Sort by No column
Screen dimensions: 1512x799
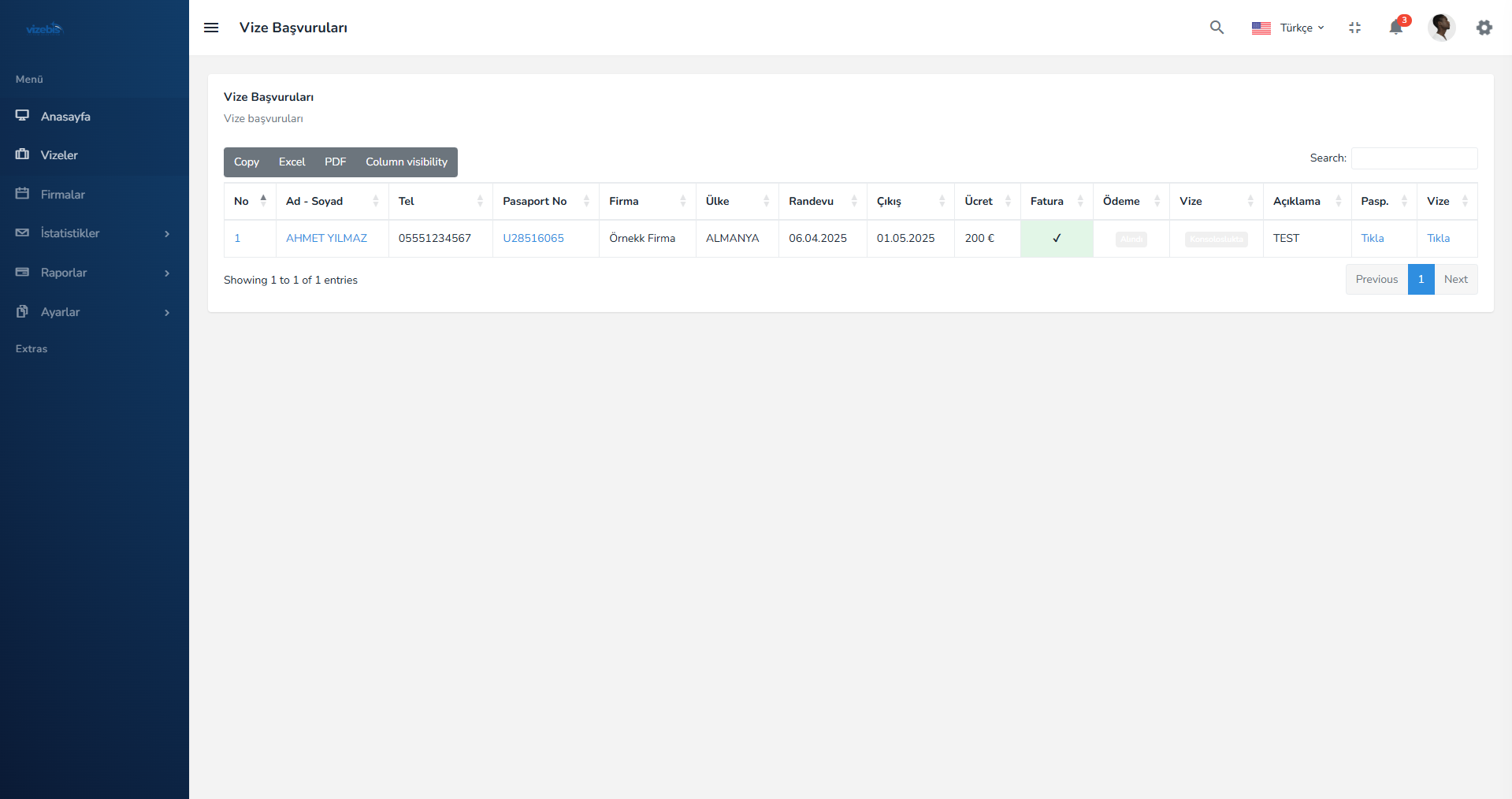point(250,201)
